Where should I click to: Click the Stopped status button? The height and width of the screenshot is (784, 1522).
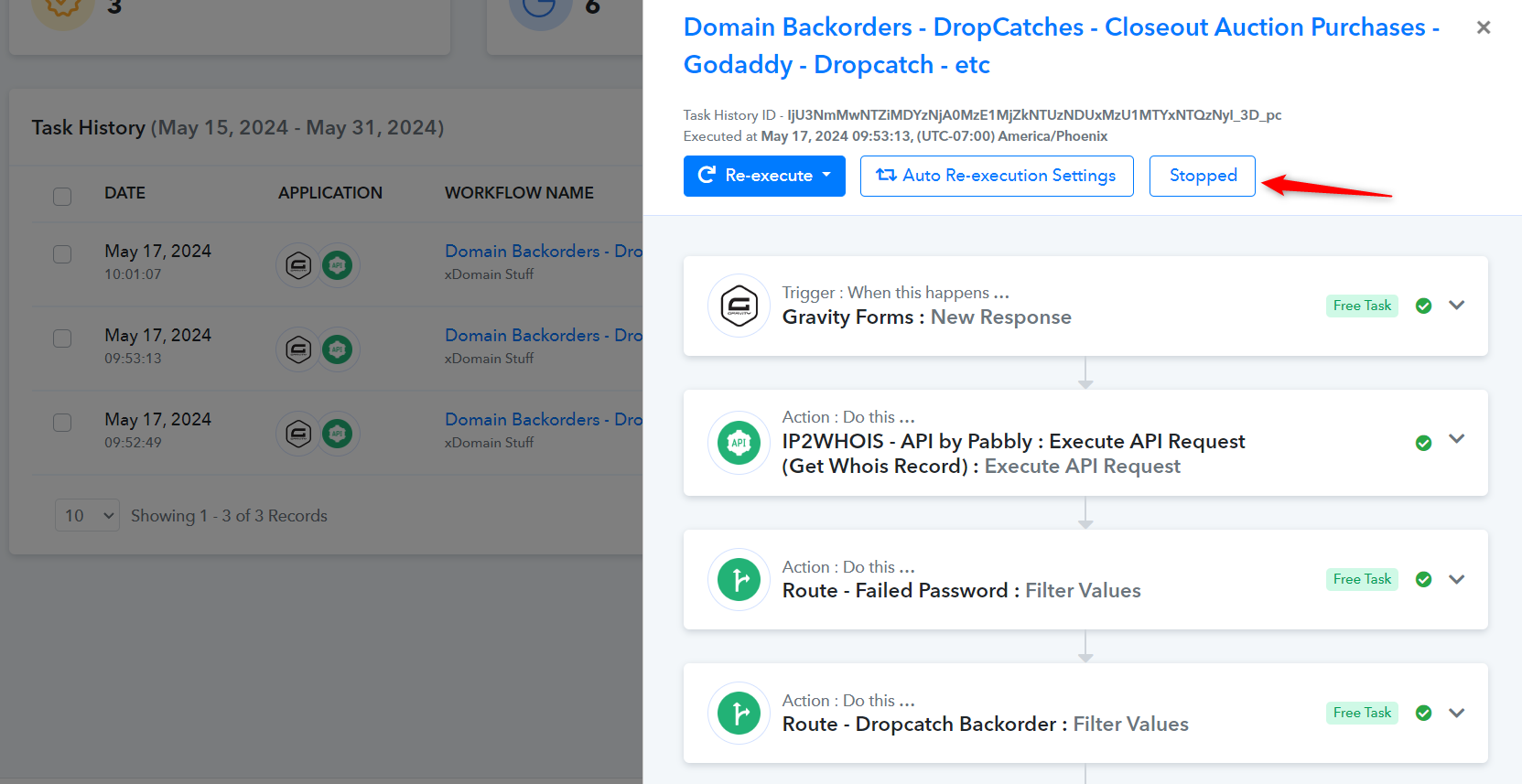point(1203,176)
